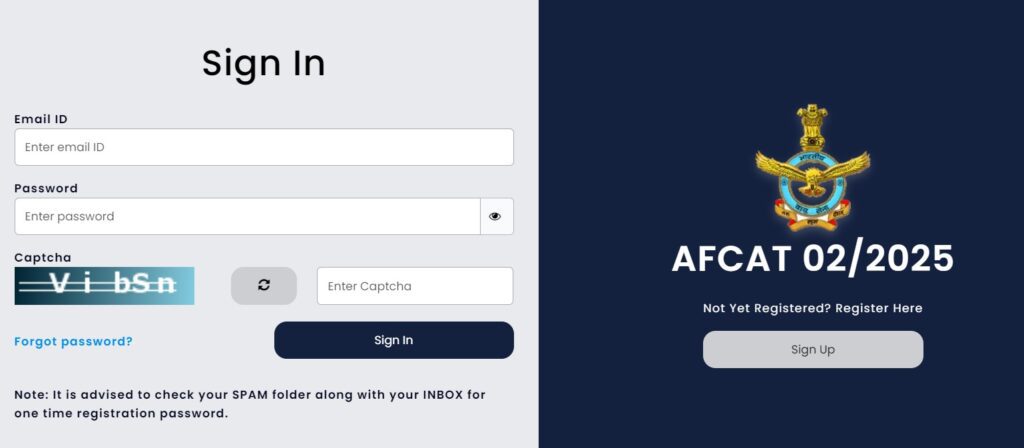Focus the Enter password field
Image resolution: width=1024 pixels, height=448 pixels.
[x=248, y=216]
